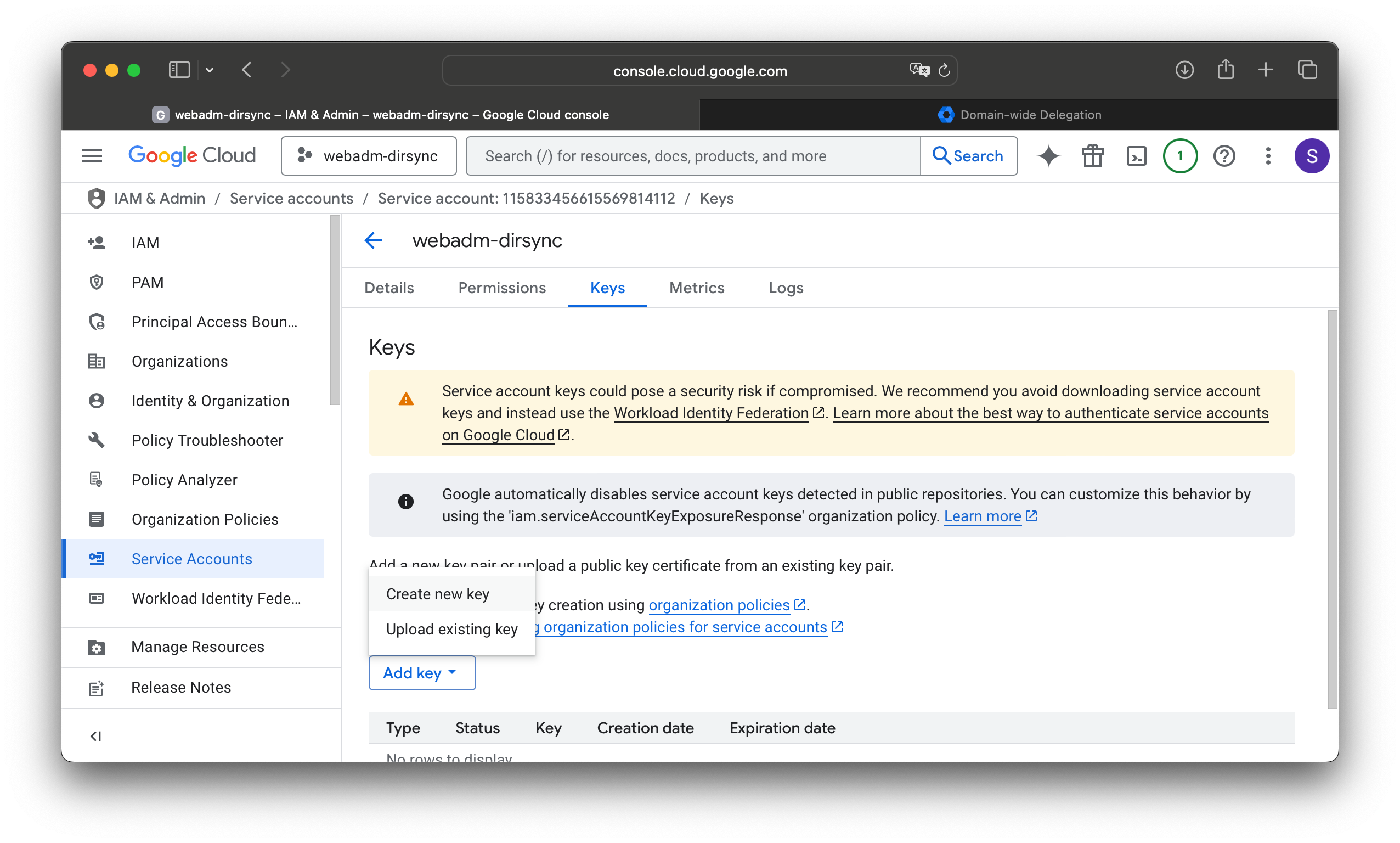Click the main content vertical scrollbar
This screenshot has height=843, width=1400.
(x=1331, y=509)
